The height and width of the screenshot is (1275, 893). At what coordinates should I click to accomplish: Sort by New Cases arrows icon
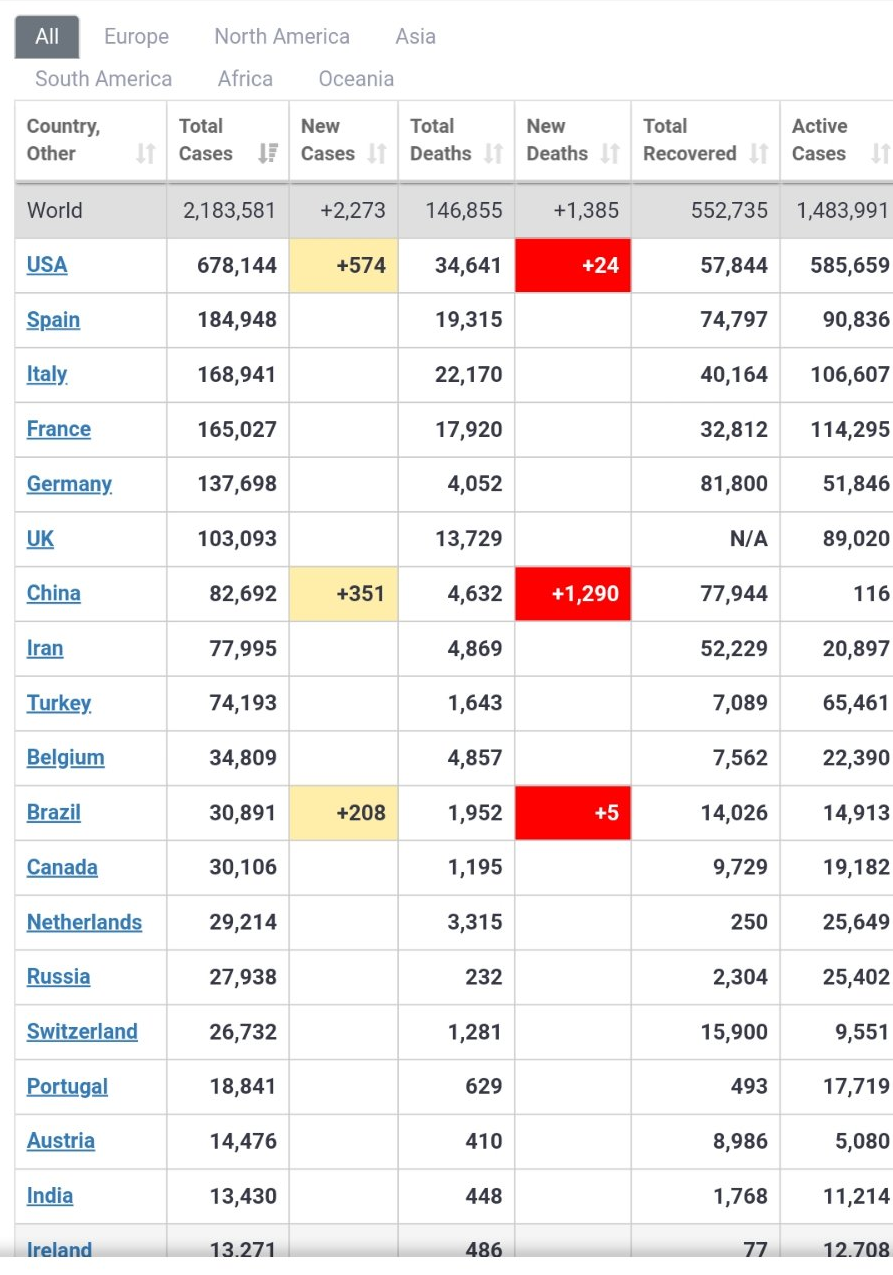click(377, 153)
